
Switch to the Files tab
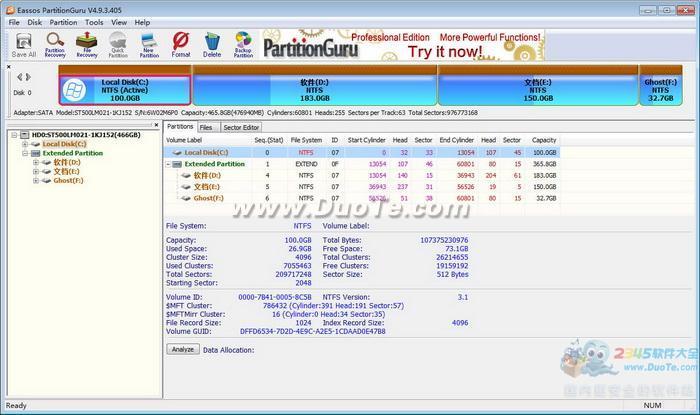208,128
